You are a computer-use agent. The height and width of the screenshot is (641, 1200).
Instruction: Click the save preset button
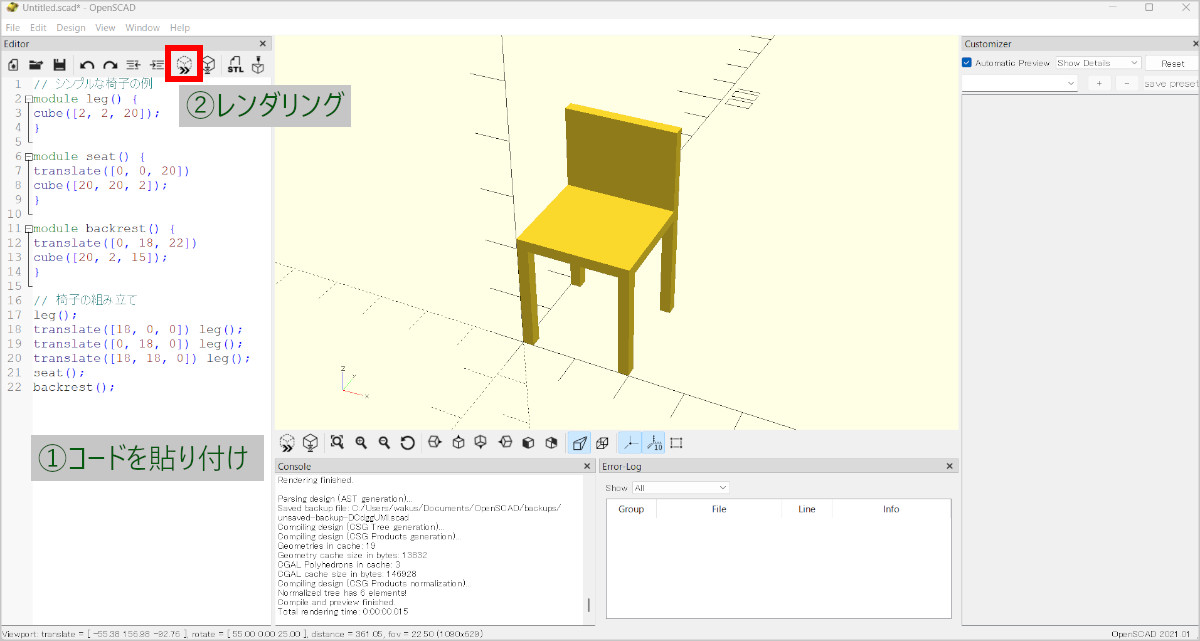pyautogui.click(x=1171, y=83)
